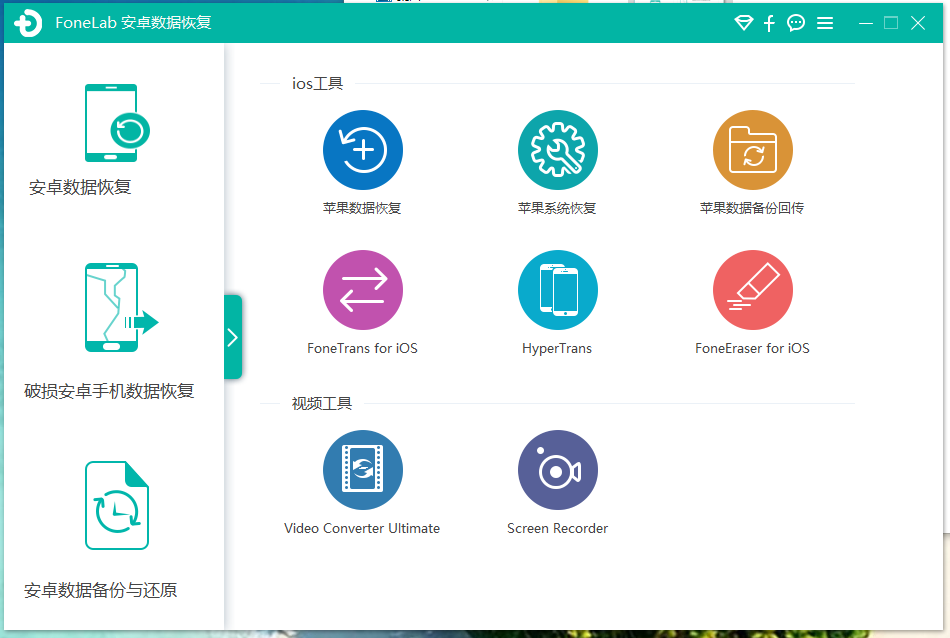Close the FoneLab window

point(918,23)
